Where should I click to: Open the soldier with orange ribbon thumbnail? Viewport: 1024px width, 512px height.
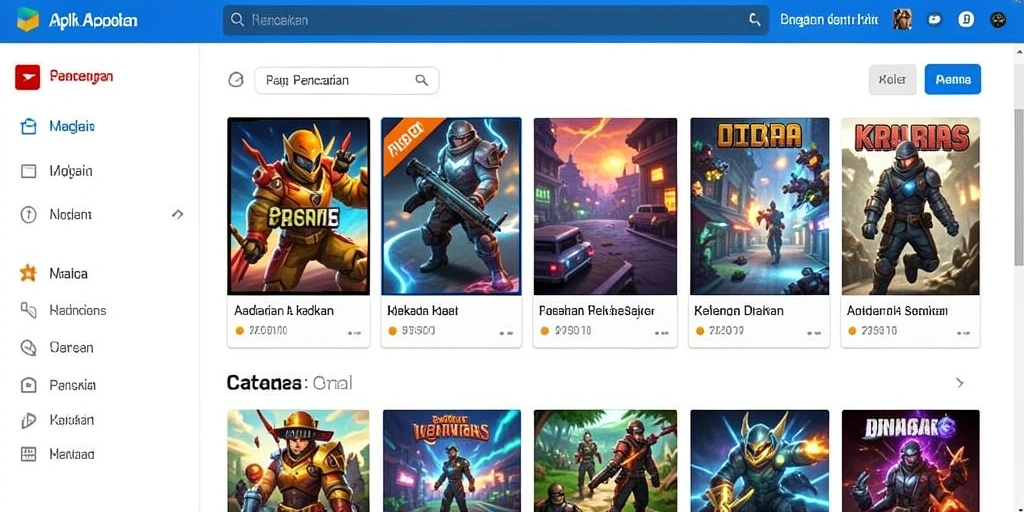coord(451,206)
